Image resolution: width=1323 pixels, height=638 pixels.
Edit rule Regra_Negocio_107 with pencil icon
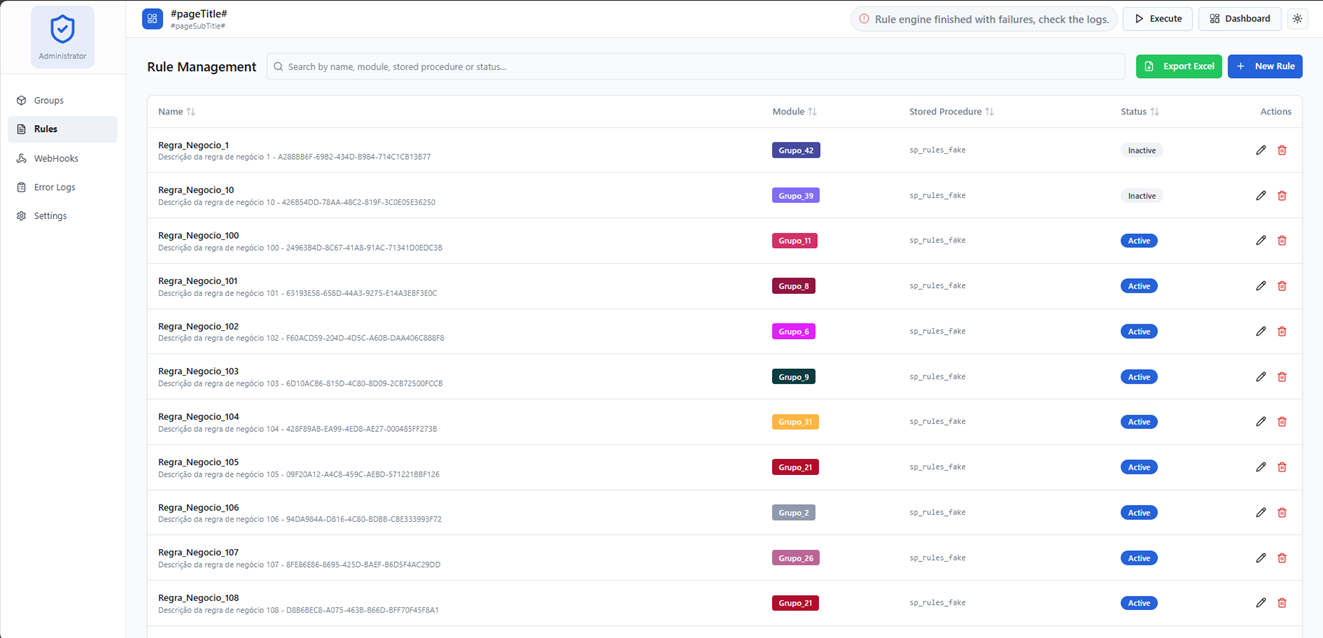pyautogui.click(x=1261, y=558)
